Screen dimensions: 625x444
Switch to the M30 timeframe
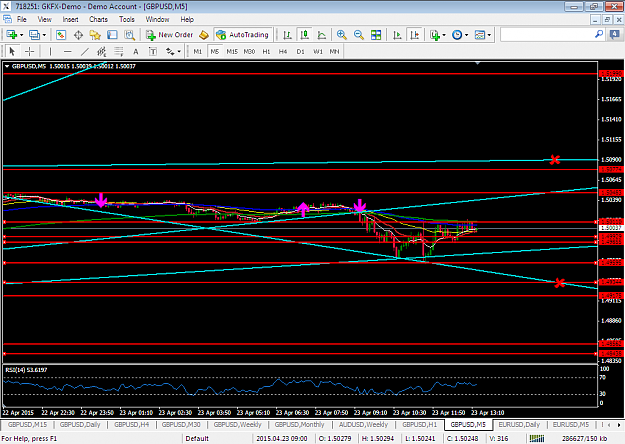[249, 51]
